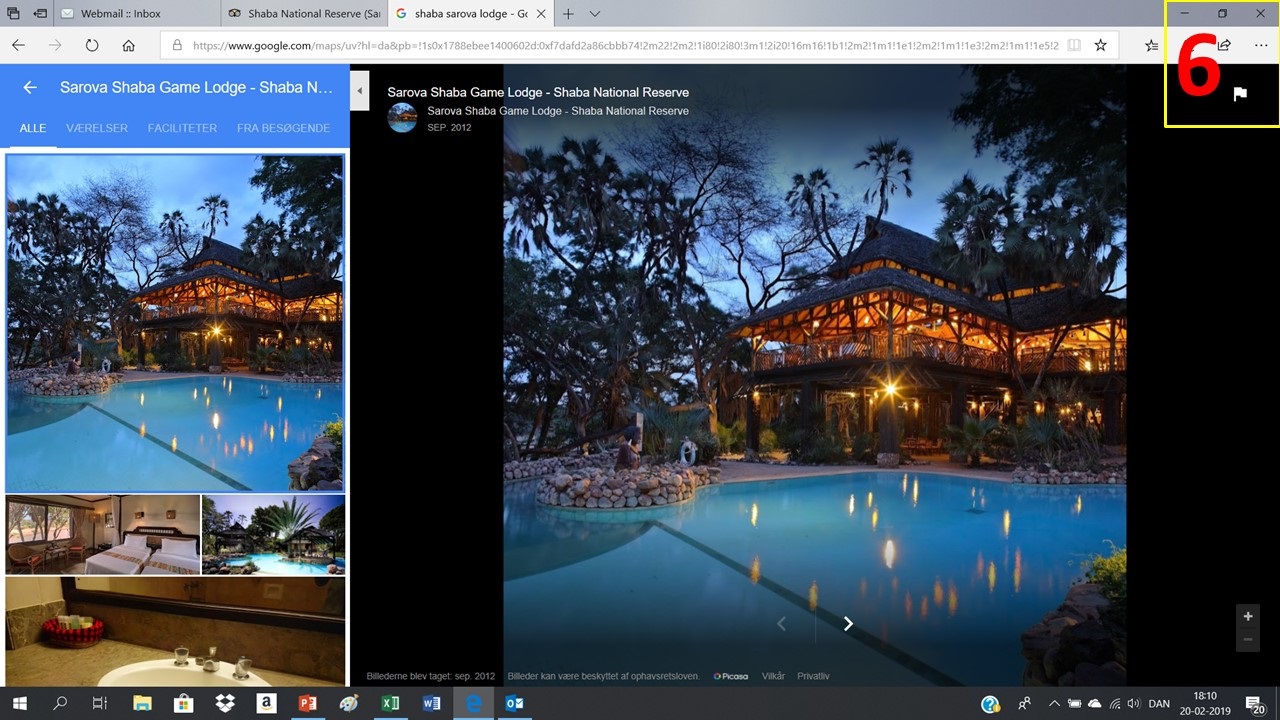Expand hidden system tray icons
1280x720 pixels.
[x=1054, y=704]
